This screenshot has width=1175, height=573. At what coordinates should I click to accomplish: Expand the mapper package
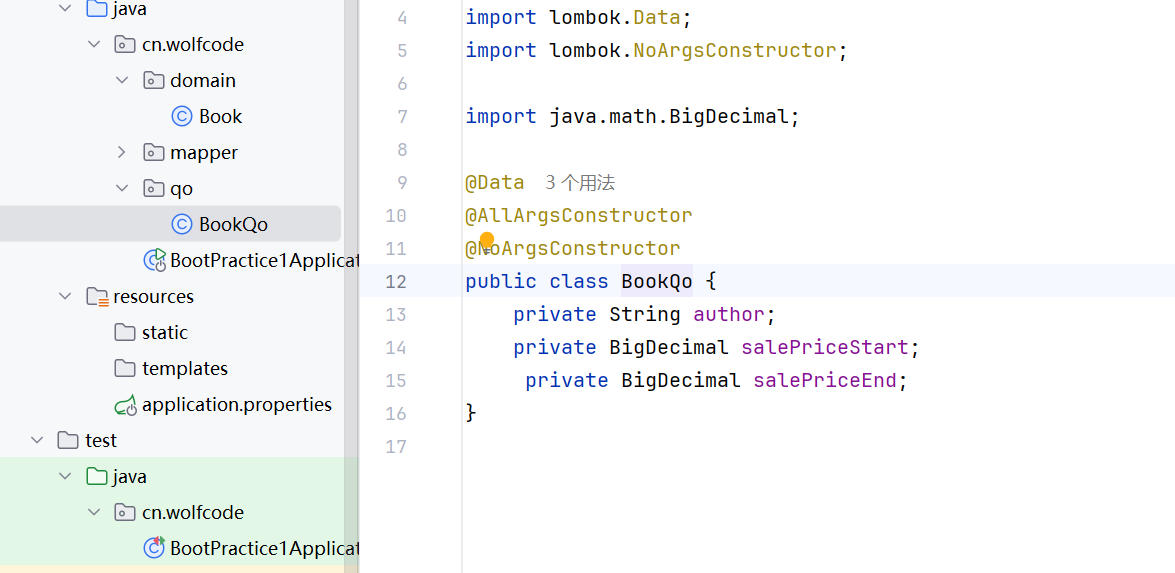122,153
